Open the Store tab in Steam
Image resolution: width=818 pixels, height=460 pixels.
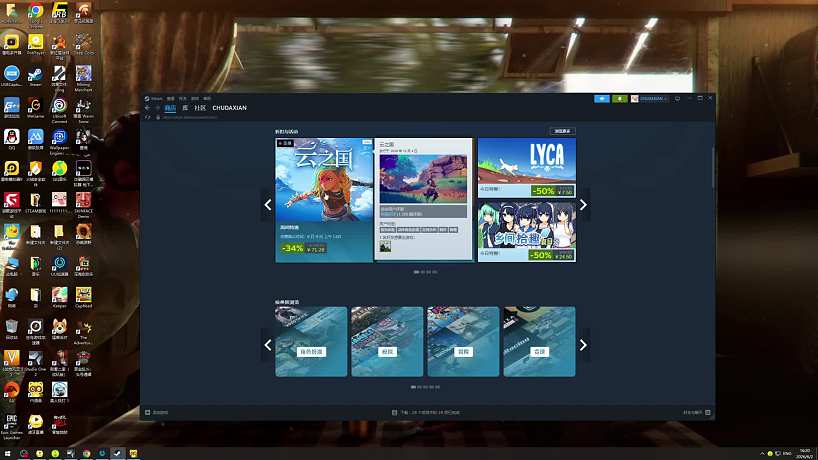coord(171,108)
